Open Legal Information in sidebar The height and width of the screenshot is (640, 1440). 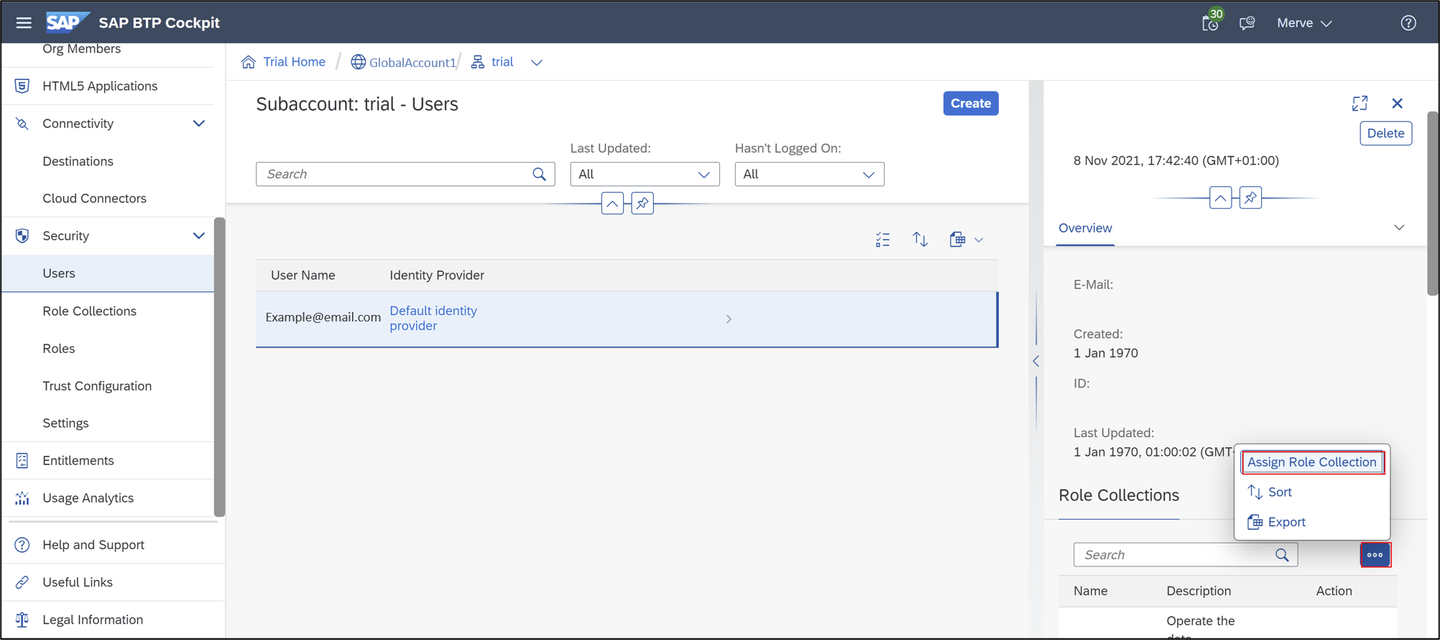tap(92, 620)
